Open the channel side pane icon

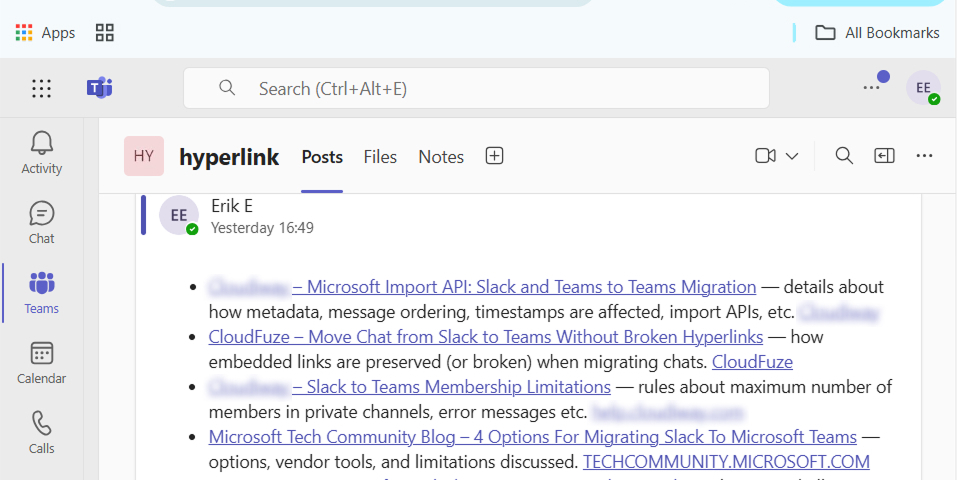[x=884, y=156]
